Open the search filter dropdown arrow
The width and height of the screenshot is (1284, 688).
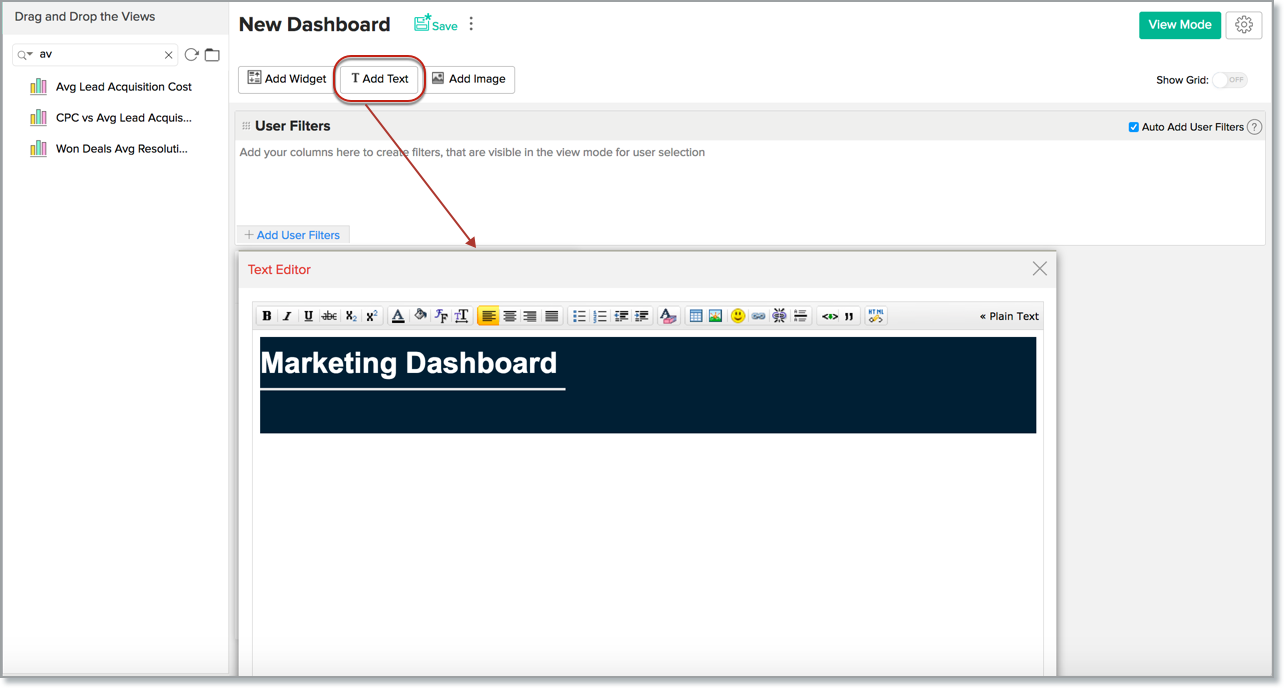point(30,55)
